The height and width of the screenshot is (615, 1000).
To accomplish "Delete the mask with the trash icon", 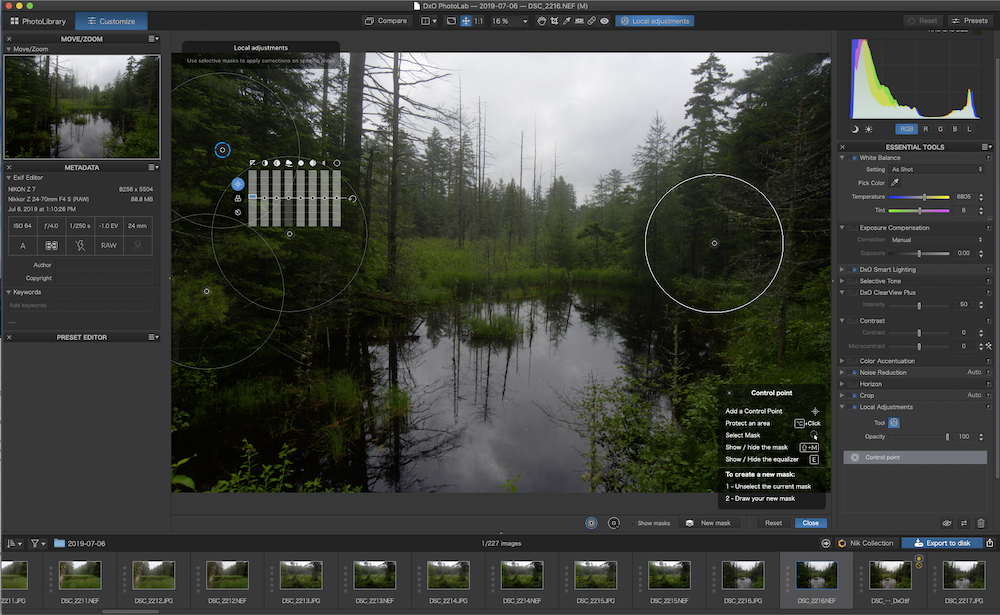I will tap(981, 523).
